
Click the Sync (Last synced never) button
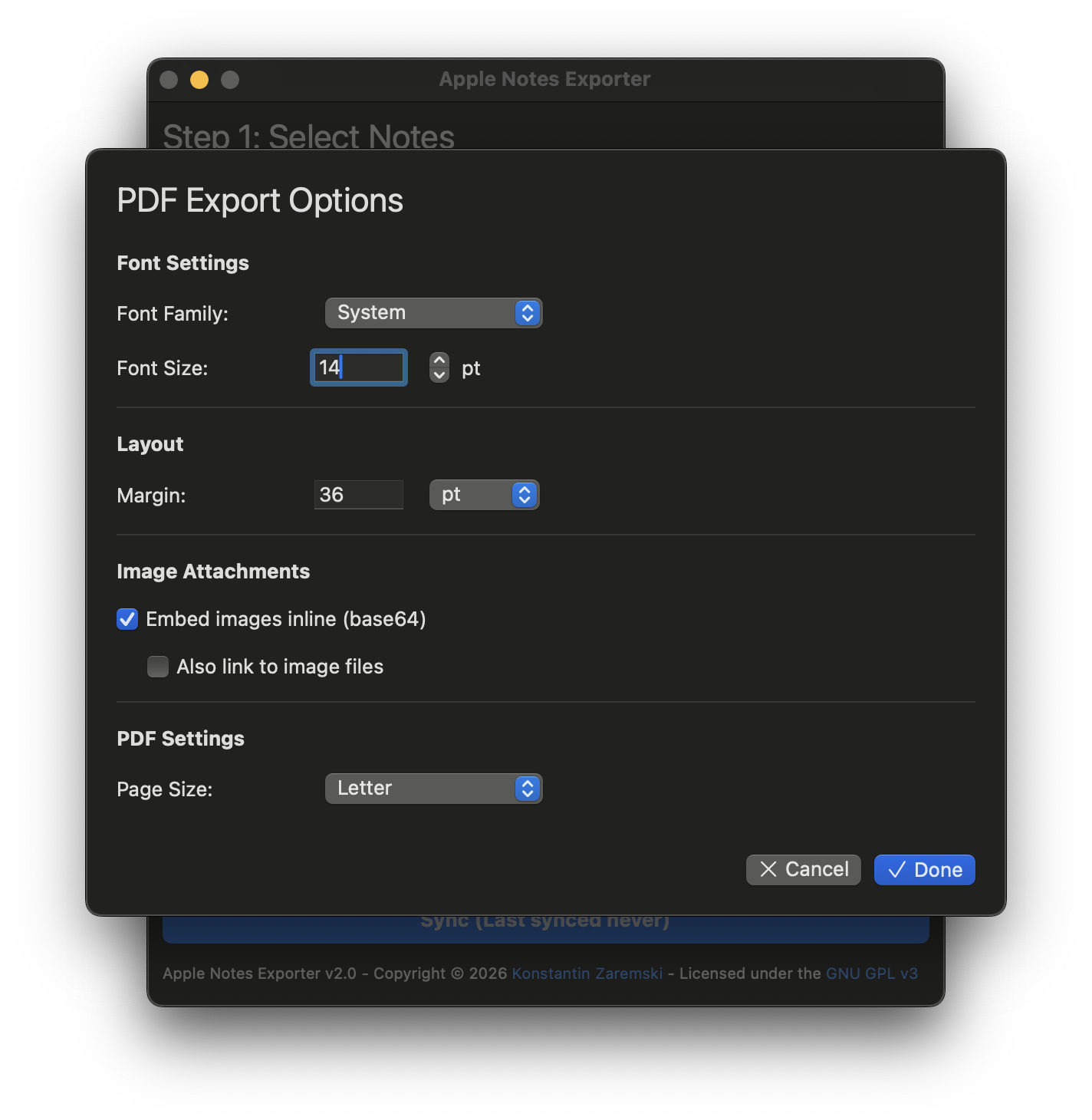tap(546, 928)
